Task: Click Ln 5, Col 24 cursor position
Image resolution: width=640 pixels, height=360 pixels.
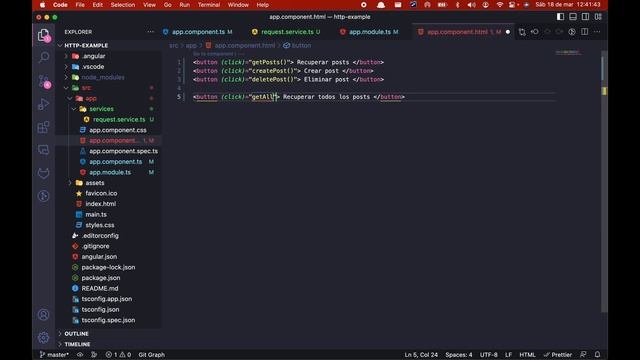Action: pyautogui.click(x=421, y=355)
